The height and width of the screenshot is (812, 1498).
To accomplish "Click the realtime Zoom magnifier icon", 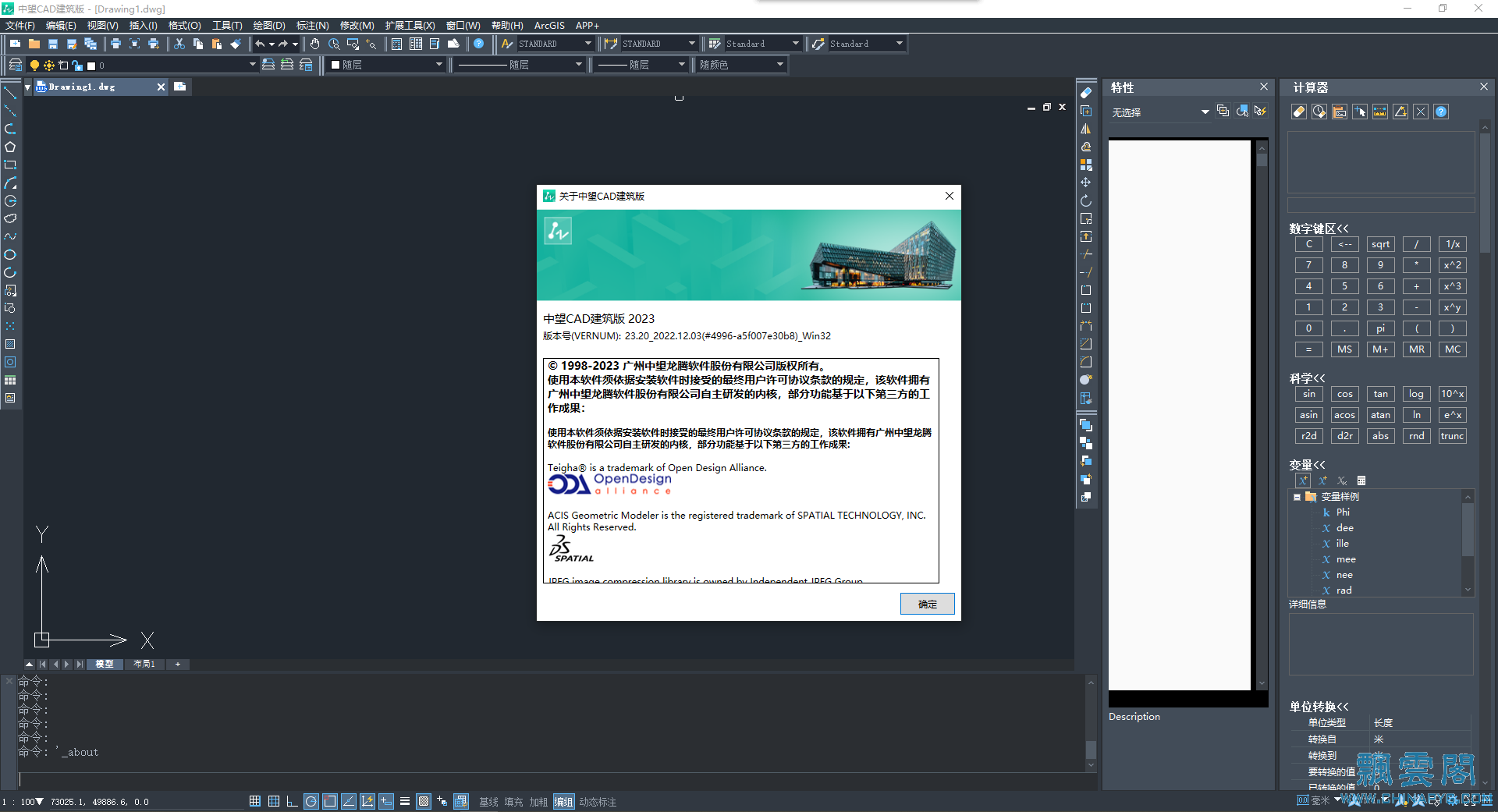I will [x=334, y=44].
